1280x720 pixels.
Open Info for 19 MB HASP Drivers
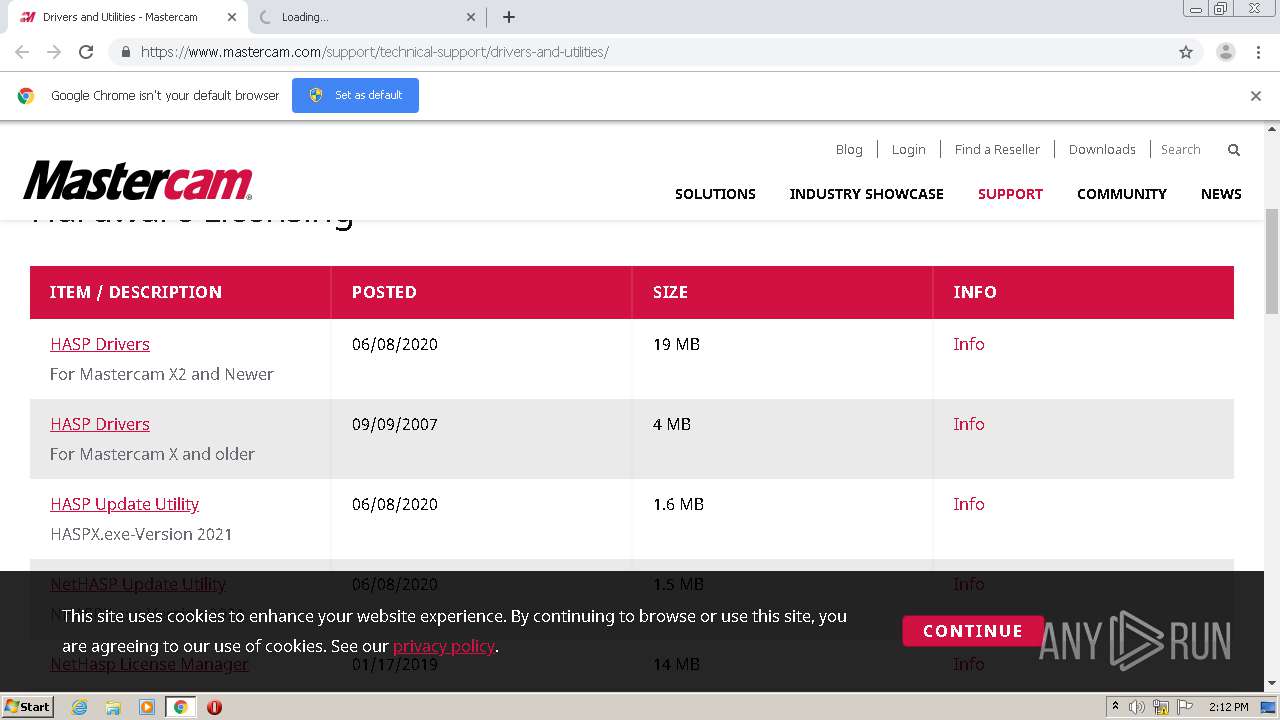969,344
